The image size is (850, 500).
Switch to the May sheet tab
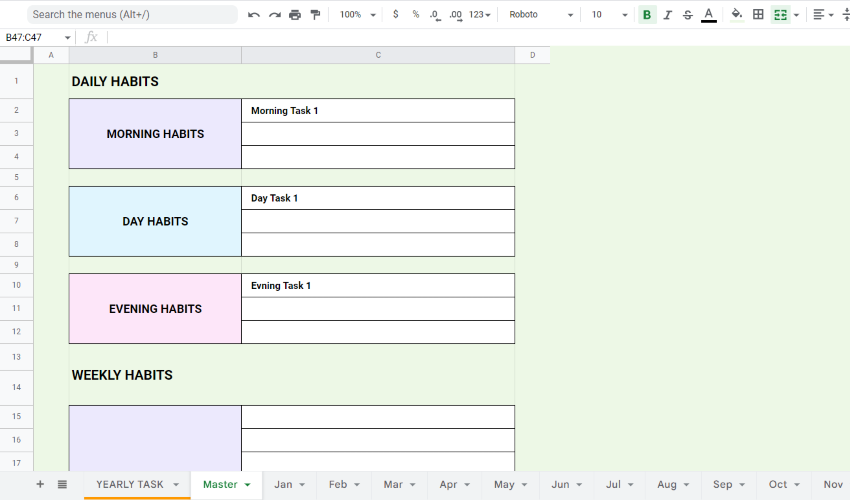[x=504, y=484]
